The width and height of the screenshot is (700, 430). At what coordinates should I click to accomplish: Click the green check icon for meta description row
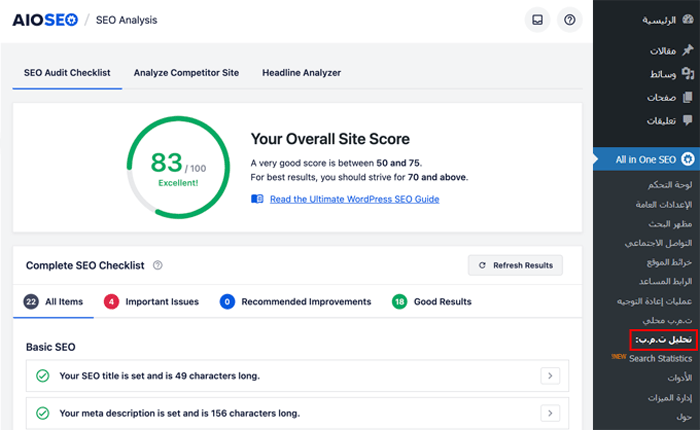[x=43, y=413]
